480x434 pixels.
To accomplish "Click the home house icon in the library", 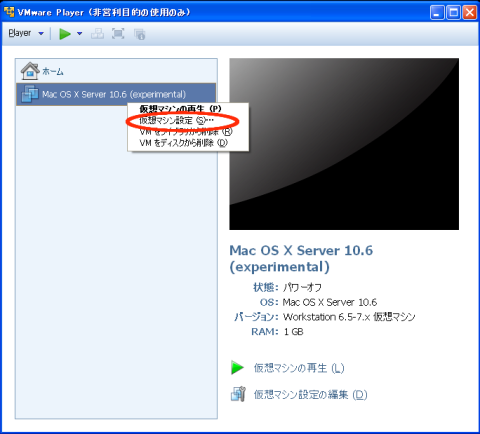I will point(30,71).
